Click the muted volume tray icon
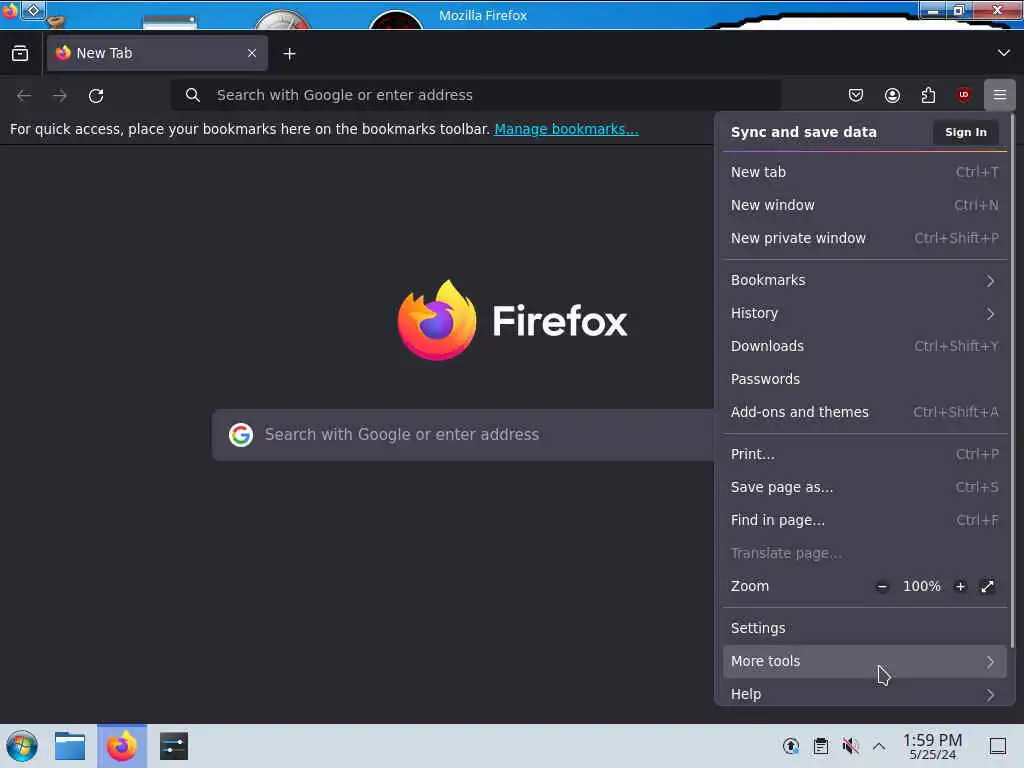This screenshot has height=768, width=1024. [x=850, y=746]
